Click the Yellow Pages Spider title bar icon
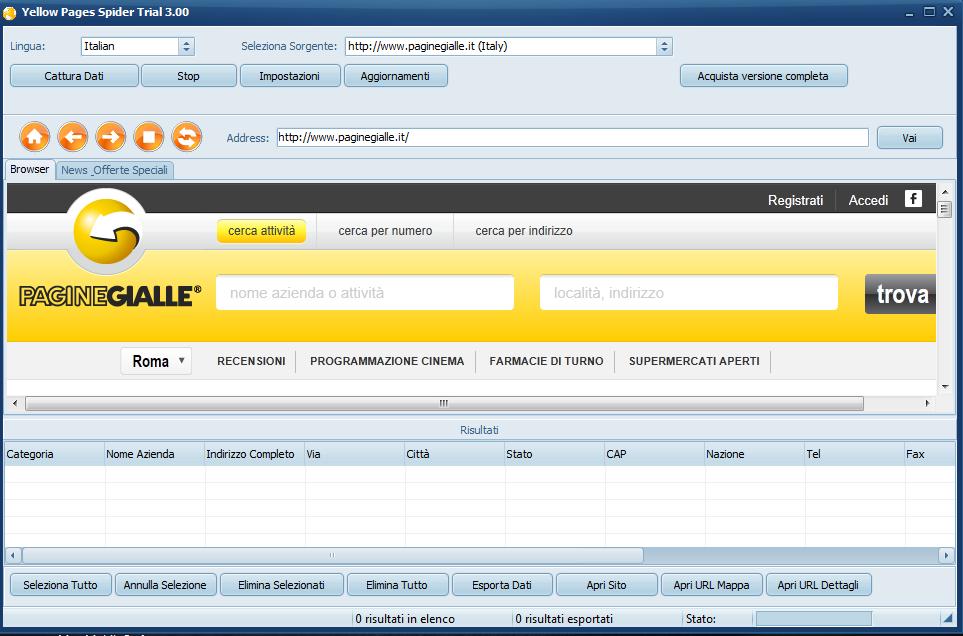The image size is (963, 636). pyautogui.click(x=9, y=12)
